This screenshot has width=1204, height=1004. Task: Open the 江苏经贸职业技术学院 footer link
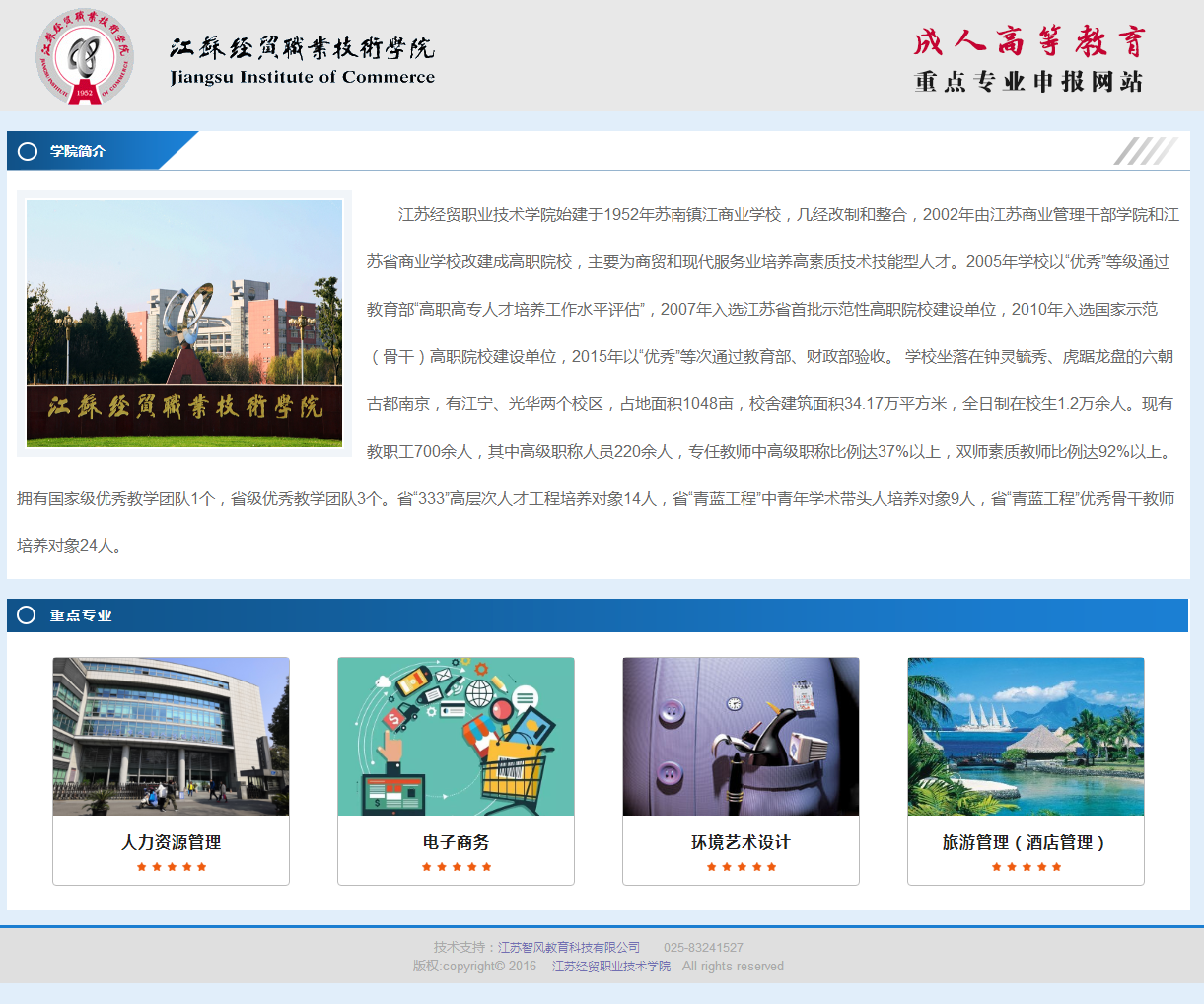pos(610,966)
